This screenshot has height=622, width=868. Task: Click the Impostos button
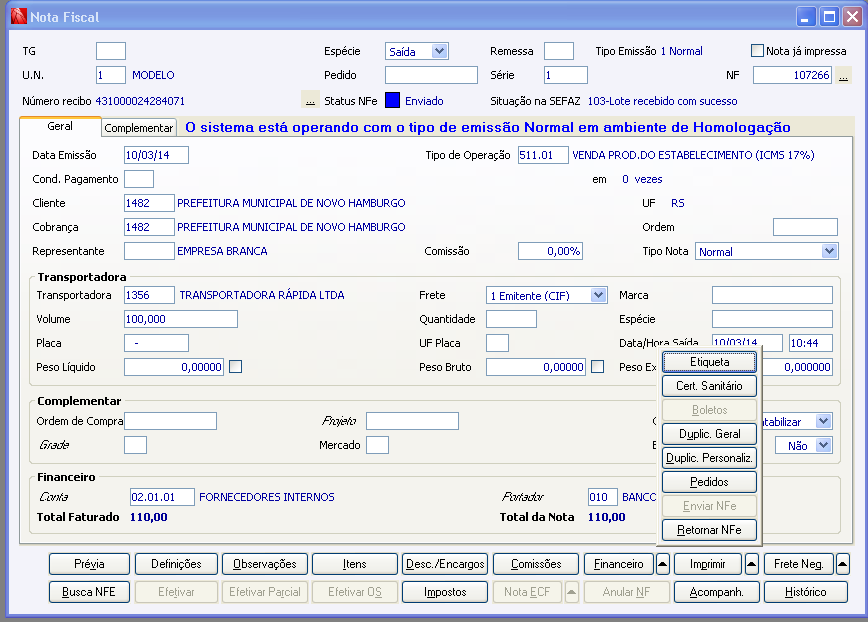click(x=445, y=592)
